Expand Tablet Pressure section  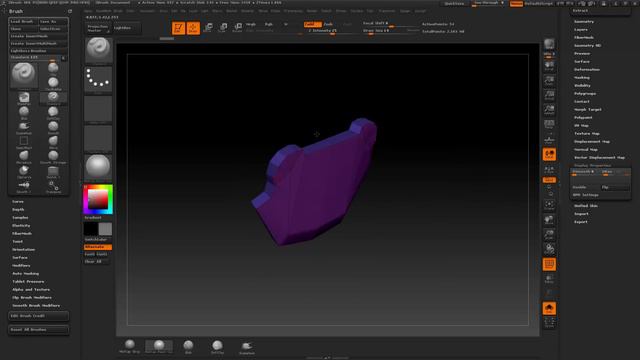[x=28, y=282]
